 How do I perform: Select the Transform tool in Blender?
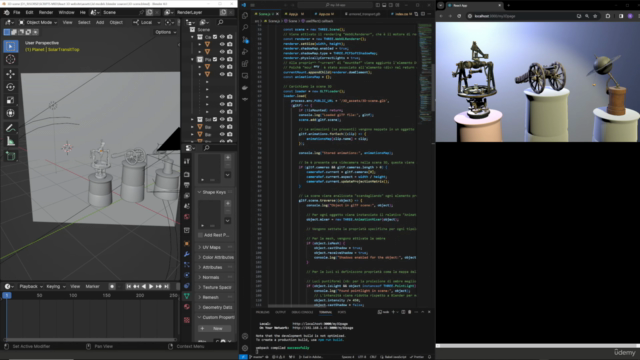pyautogui.click(x=11, y=113)
